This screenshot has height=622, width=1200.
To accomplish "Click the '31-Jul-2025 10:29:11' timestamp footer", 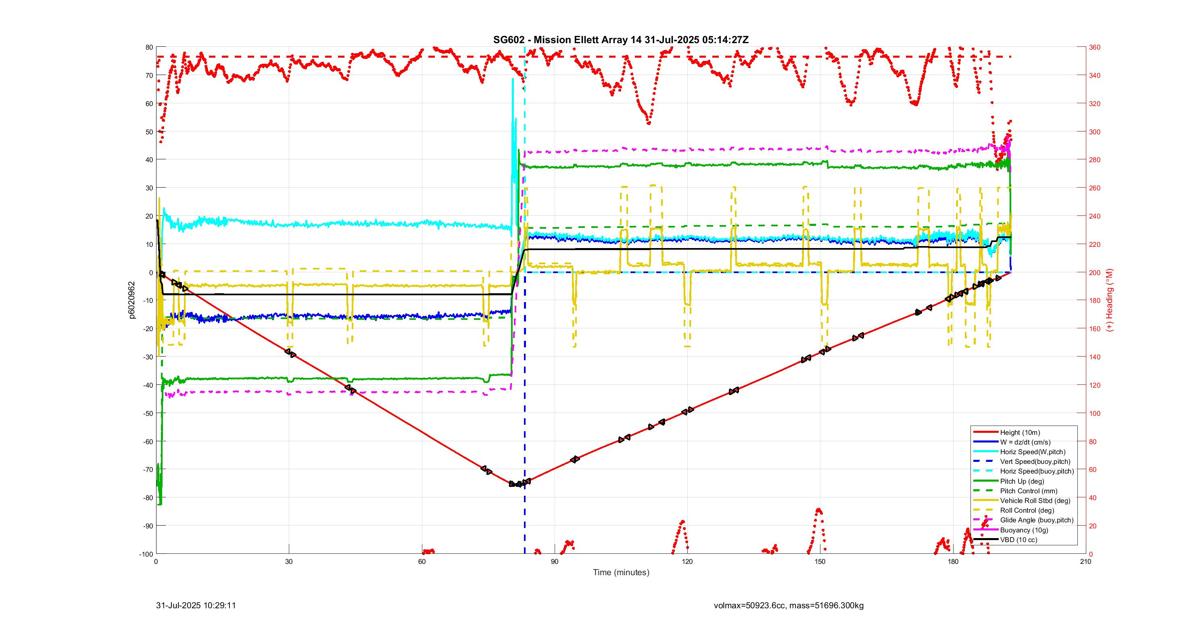I will point(196,605).
